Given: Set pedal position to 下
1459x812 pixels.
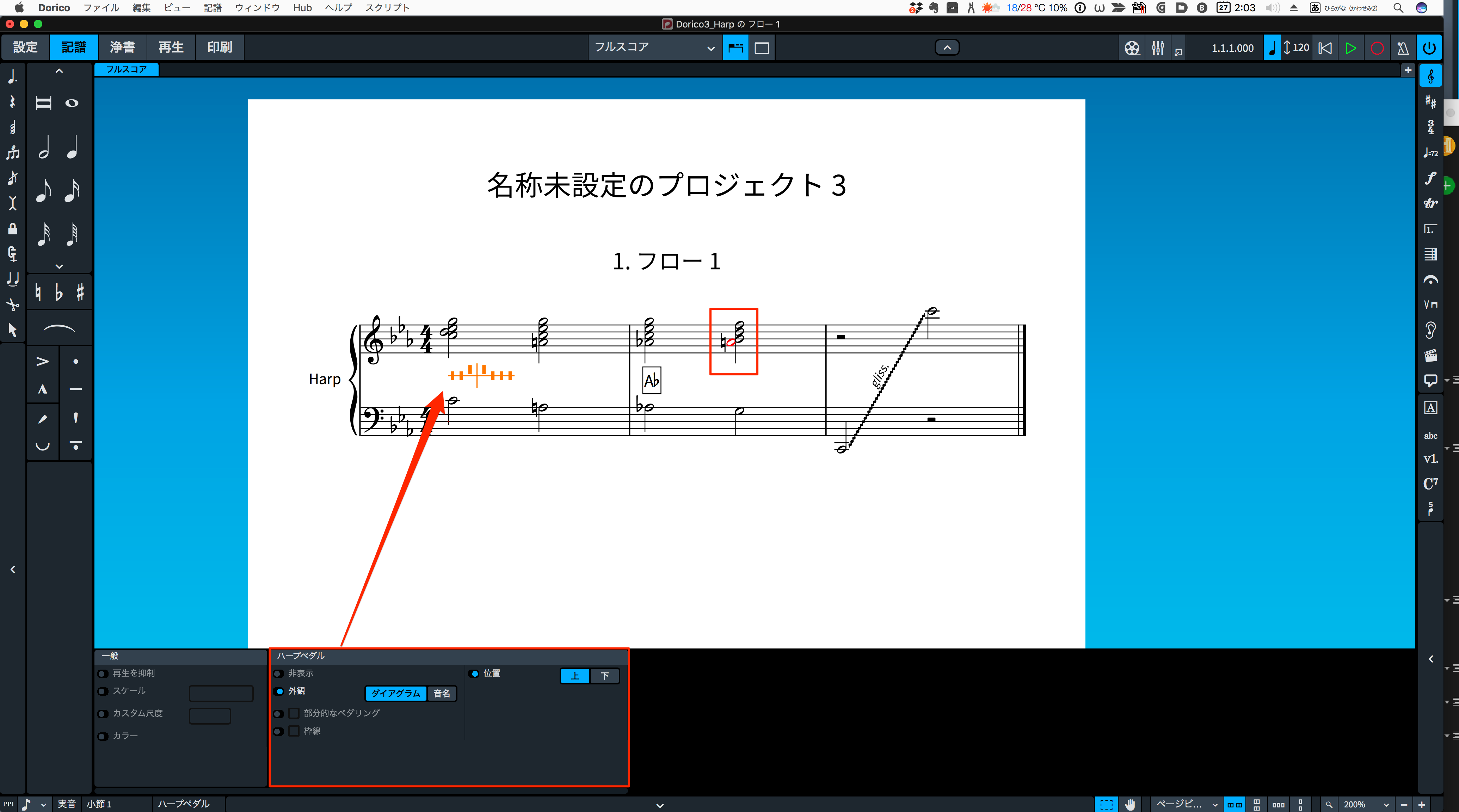Looking at the screenshot, I should pyautogui.click(x=604, y=676).
